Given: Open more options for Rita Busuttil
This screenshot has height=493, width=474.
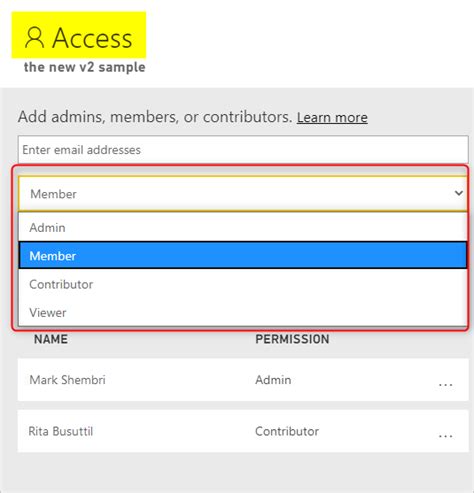Looking at the screenshot, I should 445,436.
